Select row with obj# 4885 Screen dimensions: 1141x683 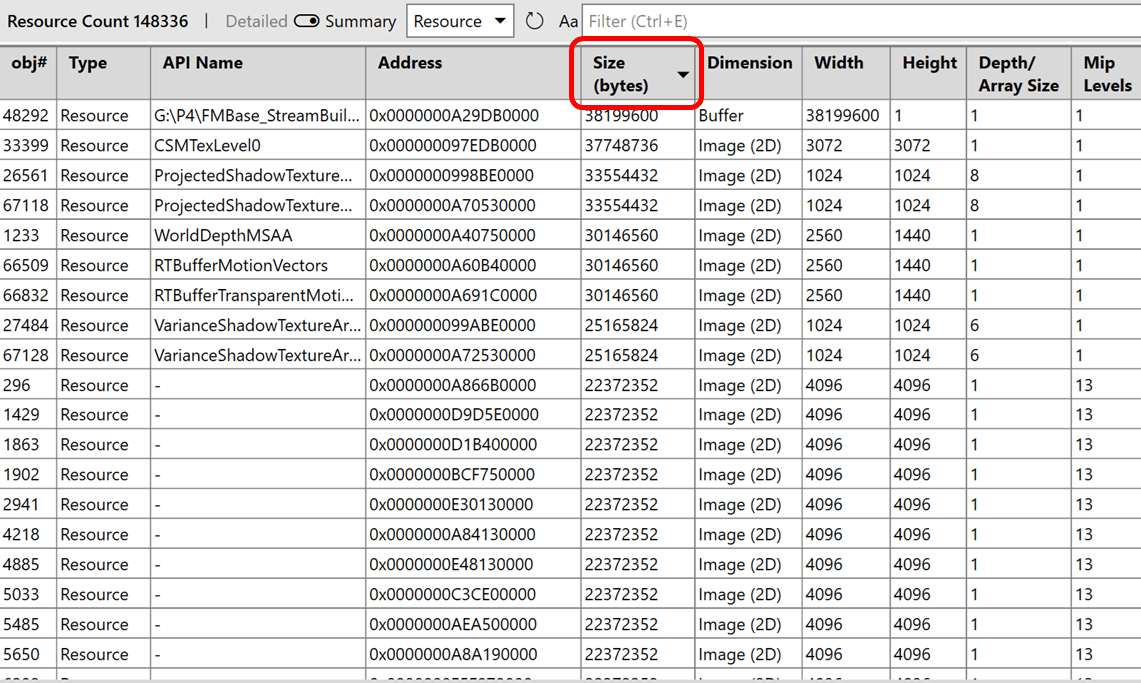(x=570, y=564)
